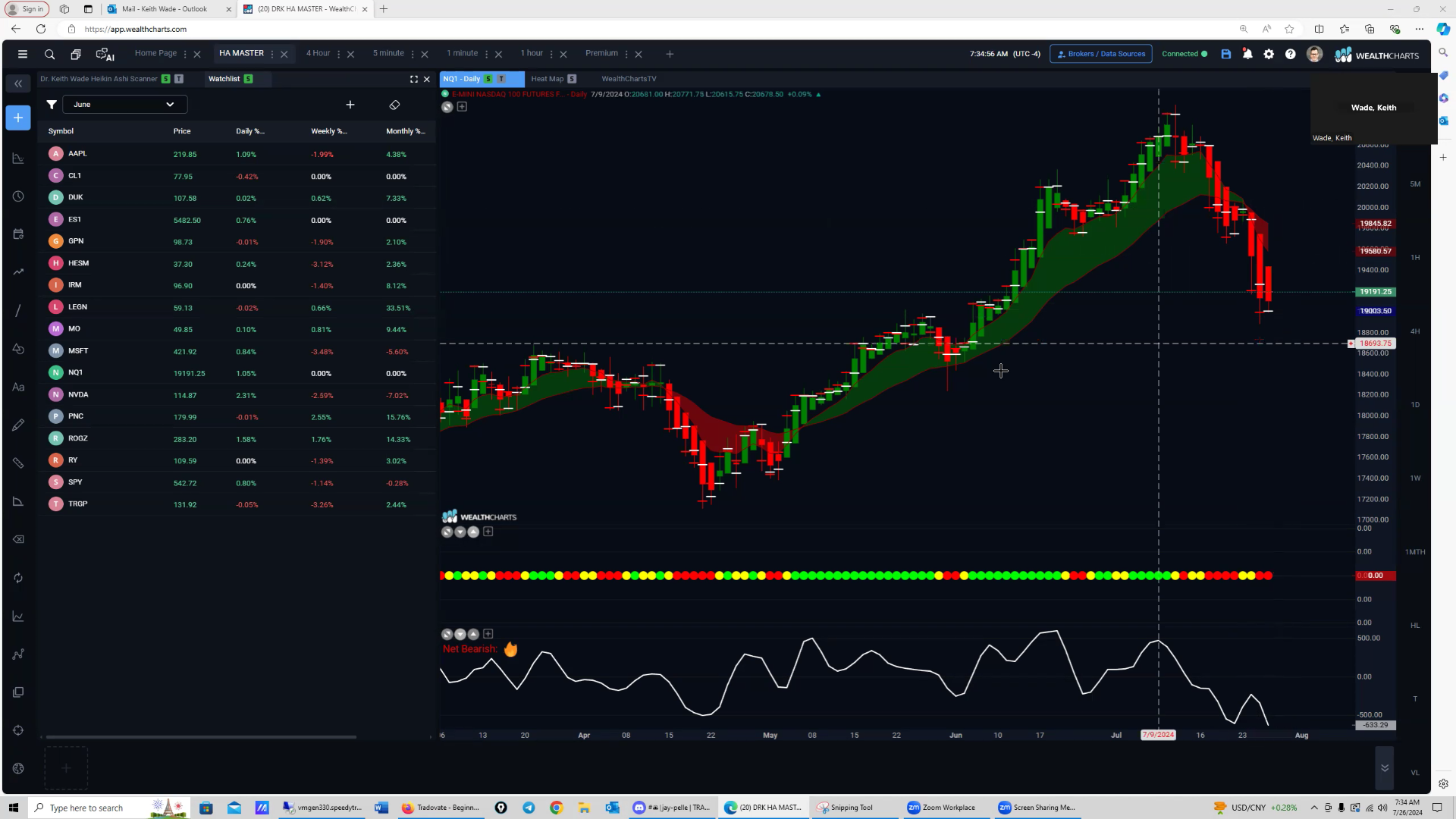Move the Net Bearish pane down
1456x819 pixels.
pyautogui.click(x=460, y=634)
